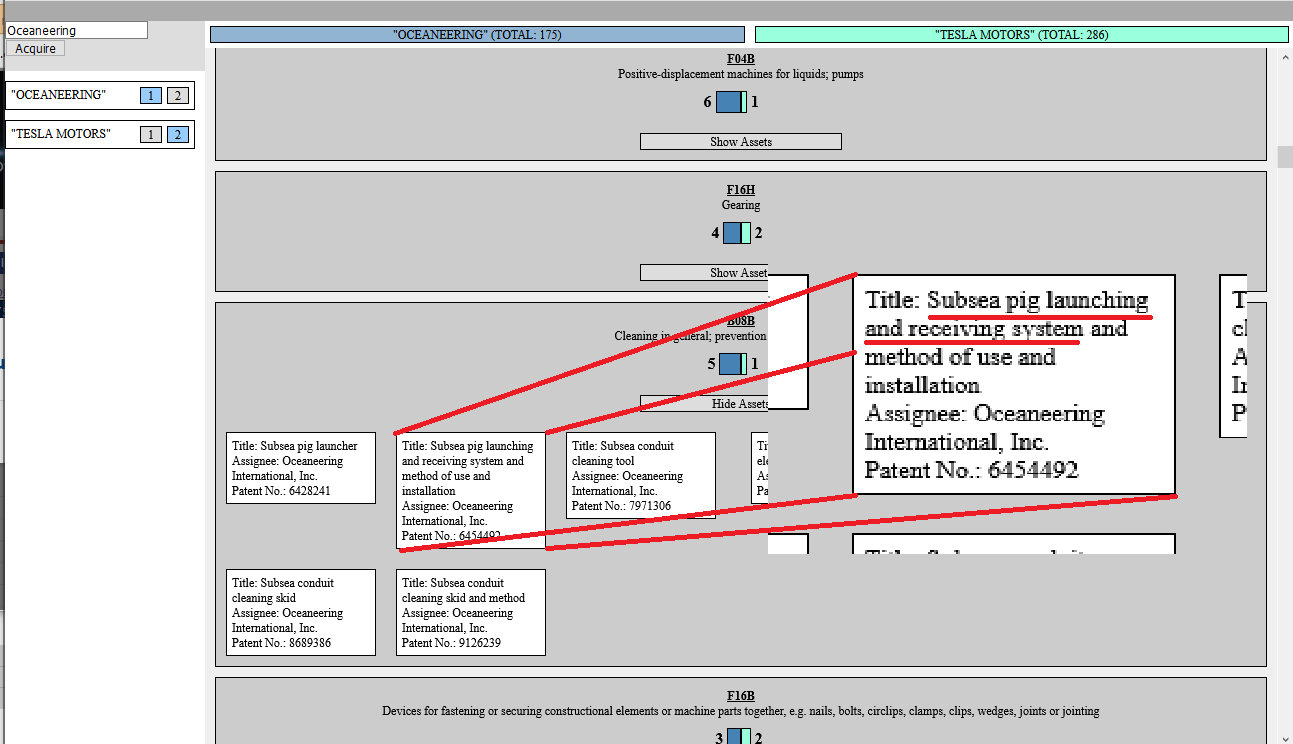This screenshot has height=744, width=1293.
Task: Select button 2 in the TESLA MOTORS row
Action: 177,134
